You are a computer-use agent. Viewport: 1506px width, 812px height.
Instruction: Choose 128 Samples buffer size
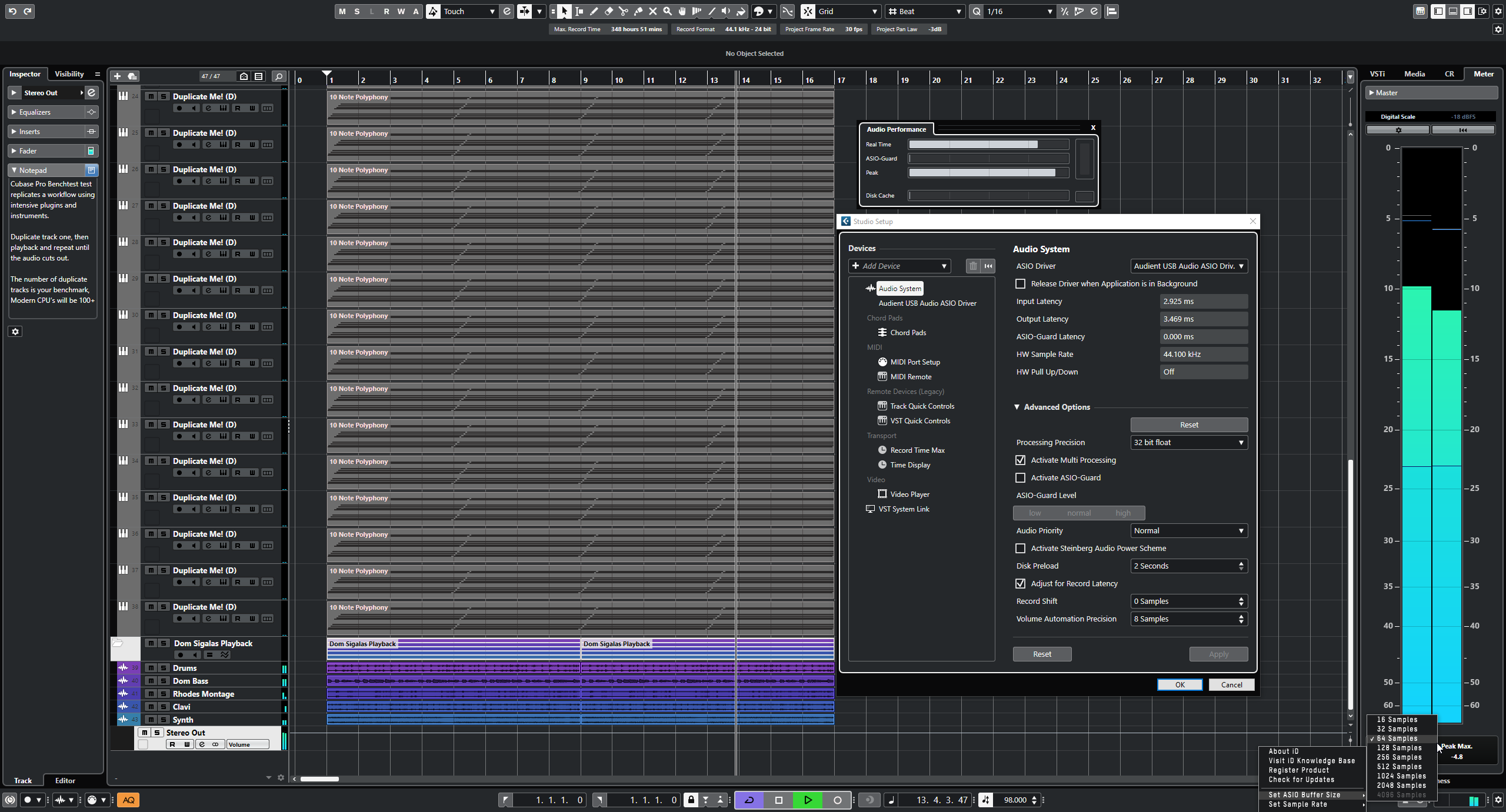click(1399, 748)
